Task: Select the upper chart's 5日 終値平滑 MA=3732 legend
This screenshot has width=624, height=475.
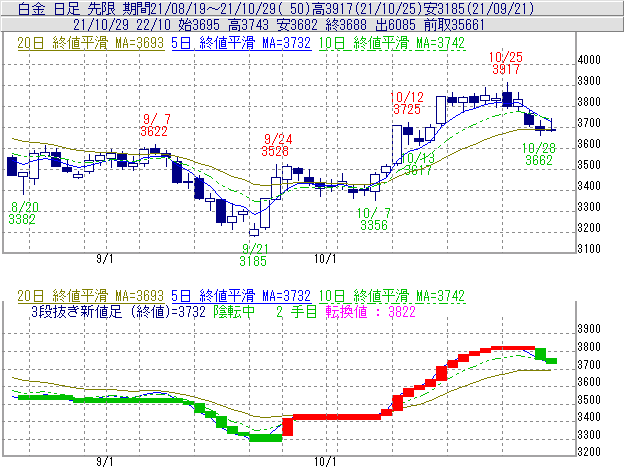Action: (241, 43)
